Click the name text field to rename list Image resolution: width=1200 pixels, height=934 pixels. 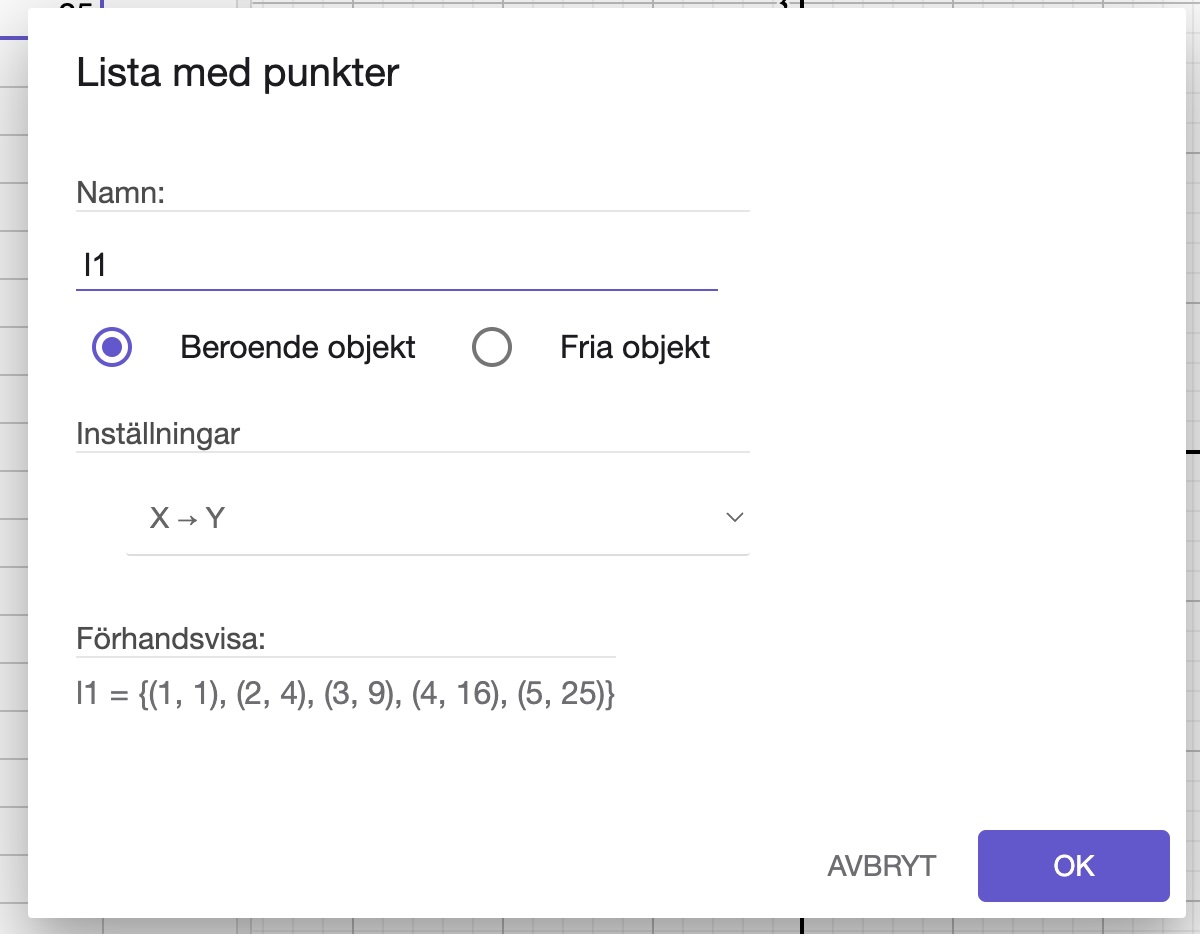(397, 263)
